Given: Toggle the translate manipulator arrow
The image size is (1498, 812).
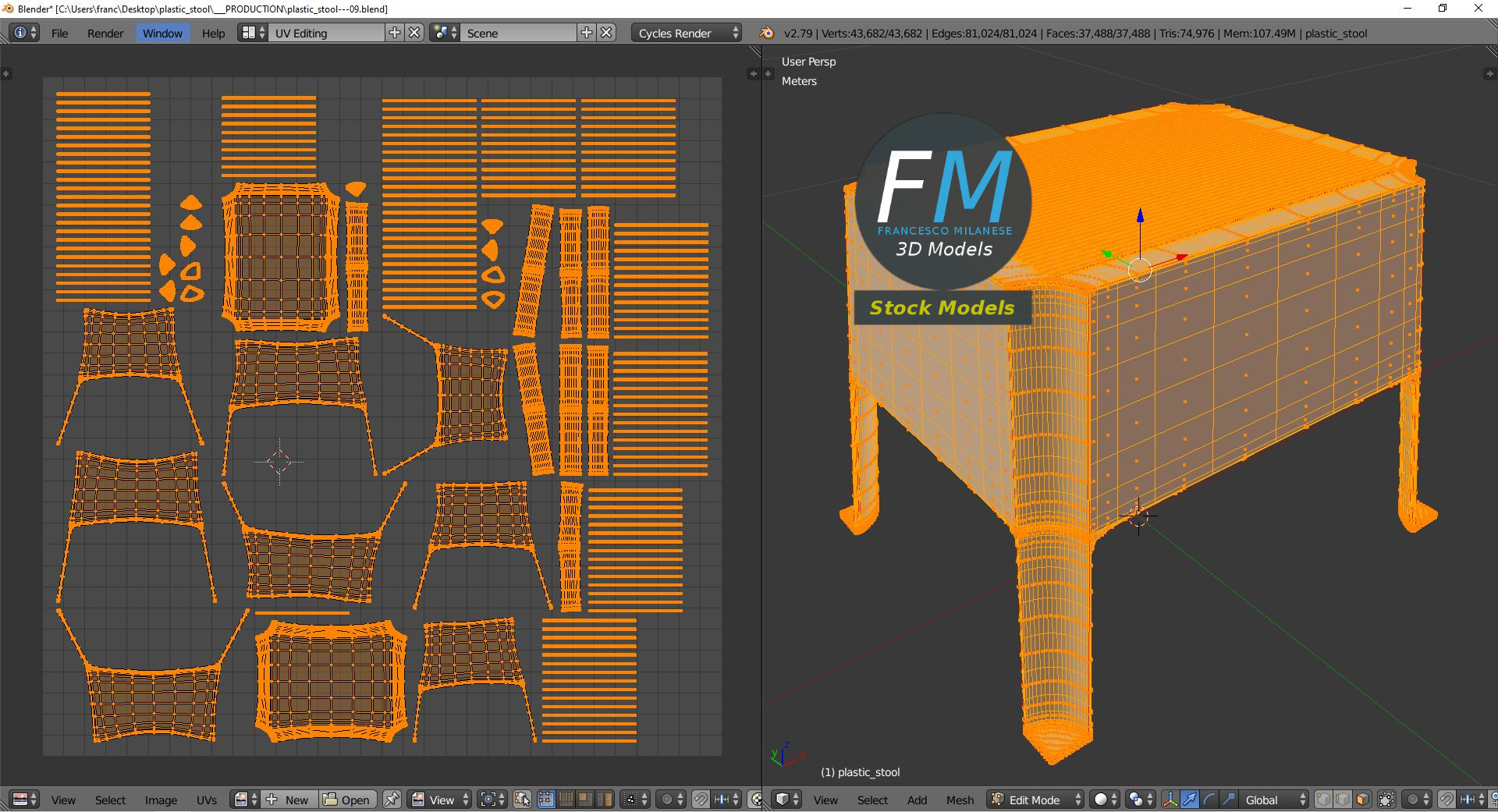Looking at the screenshot, I should pyautogui.click(x=1190, y=800).
